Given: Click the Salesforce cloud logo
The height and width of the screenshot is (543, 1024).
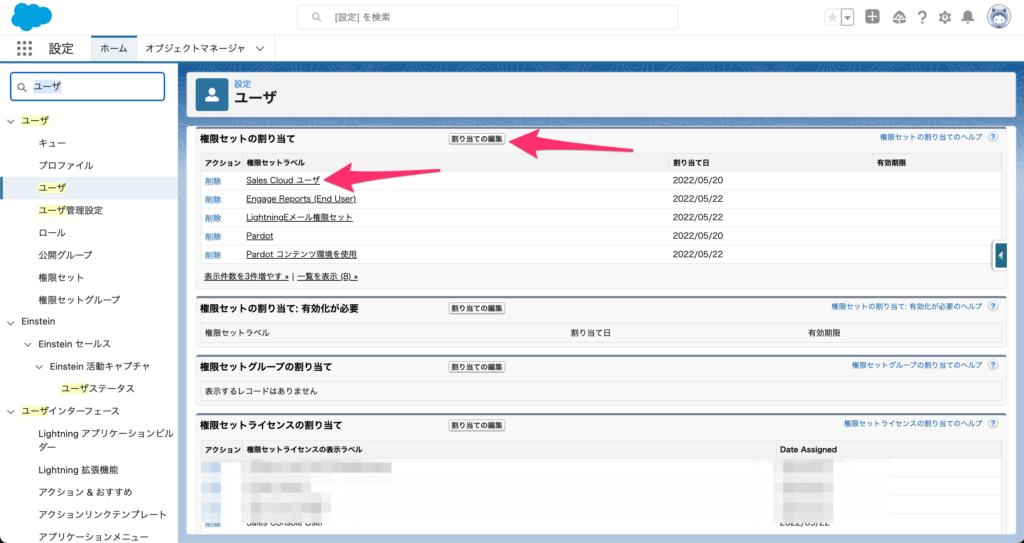Looking at the screenshot, I should click(31, 18).
